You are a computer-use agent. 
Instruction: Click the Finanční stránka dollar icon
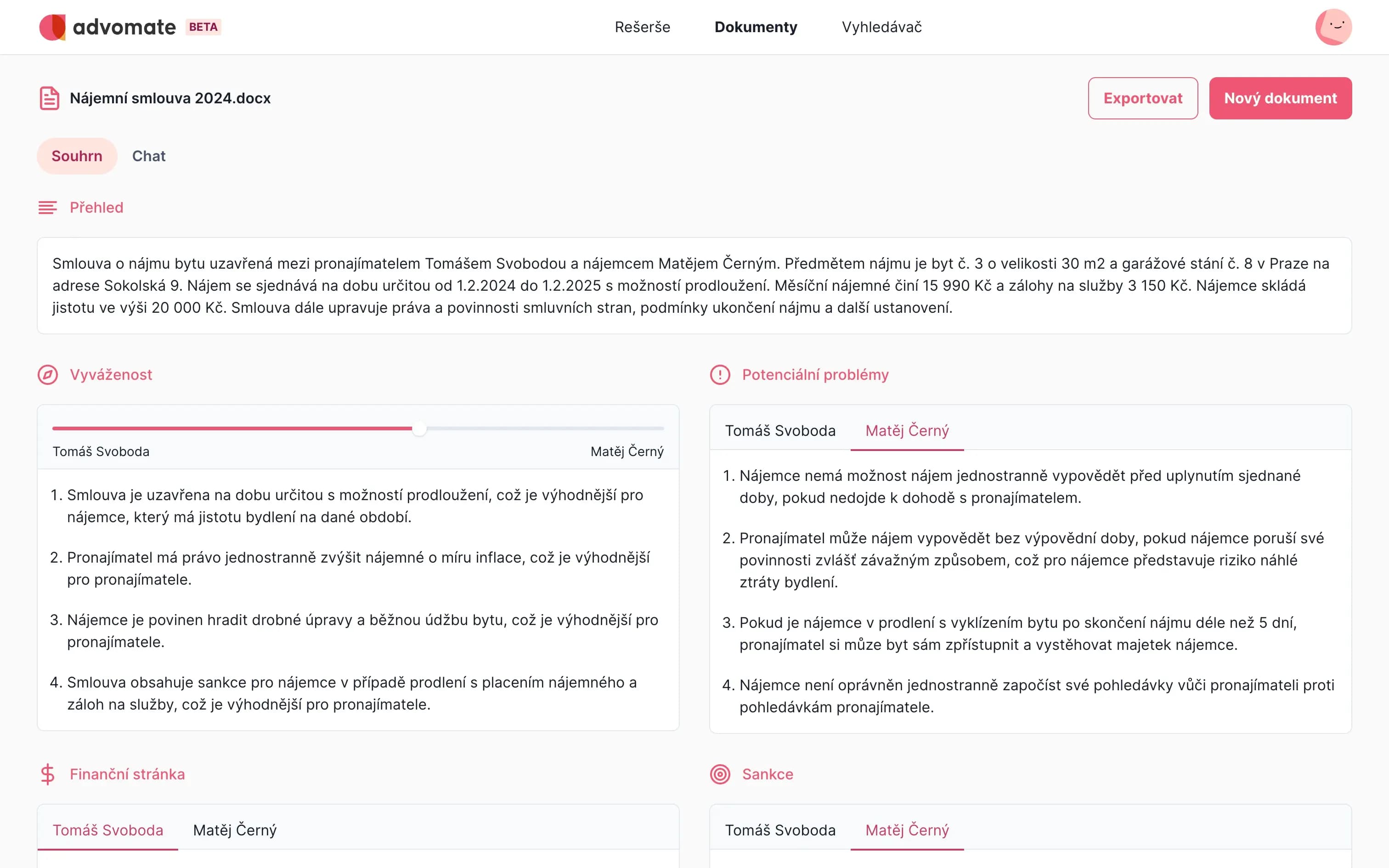48,774
